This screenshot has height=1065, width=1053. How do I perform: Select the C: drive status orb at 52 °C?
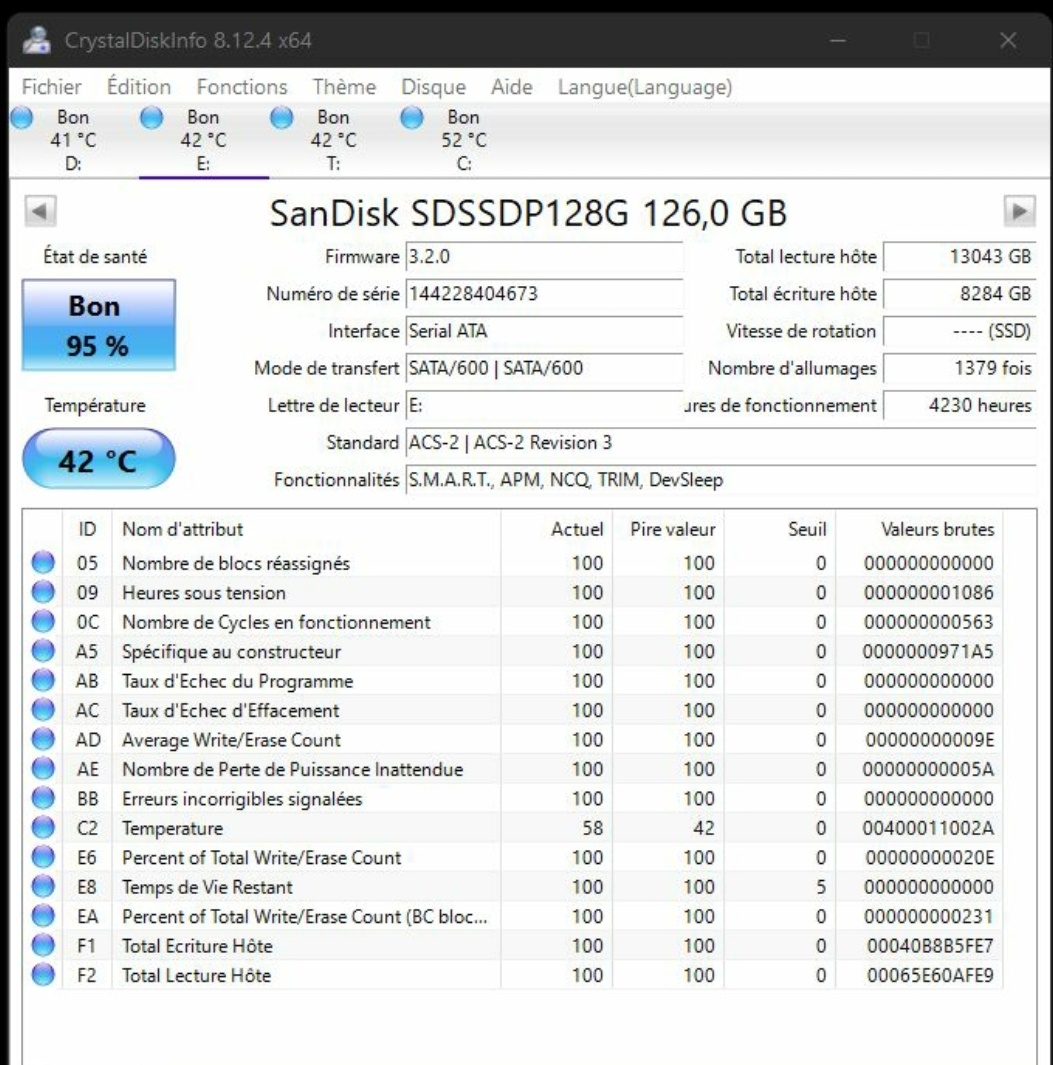point(412,118)
